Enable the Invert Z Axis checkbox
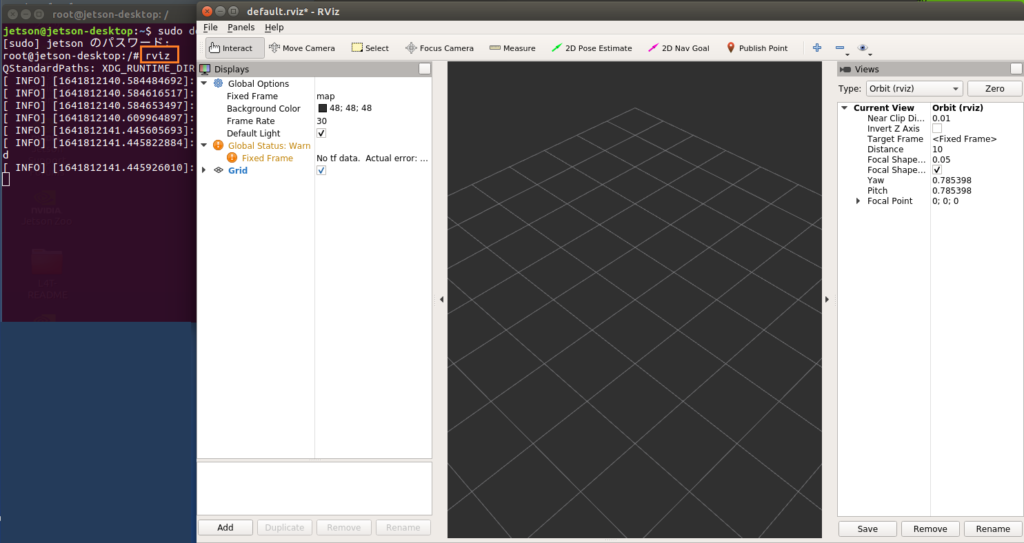 [x=937, y=129]
